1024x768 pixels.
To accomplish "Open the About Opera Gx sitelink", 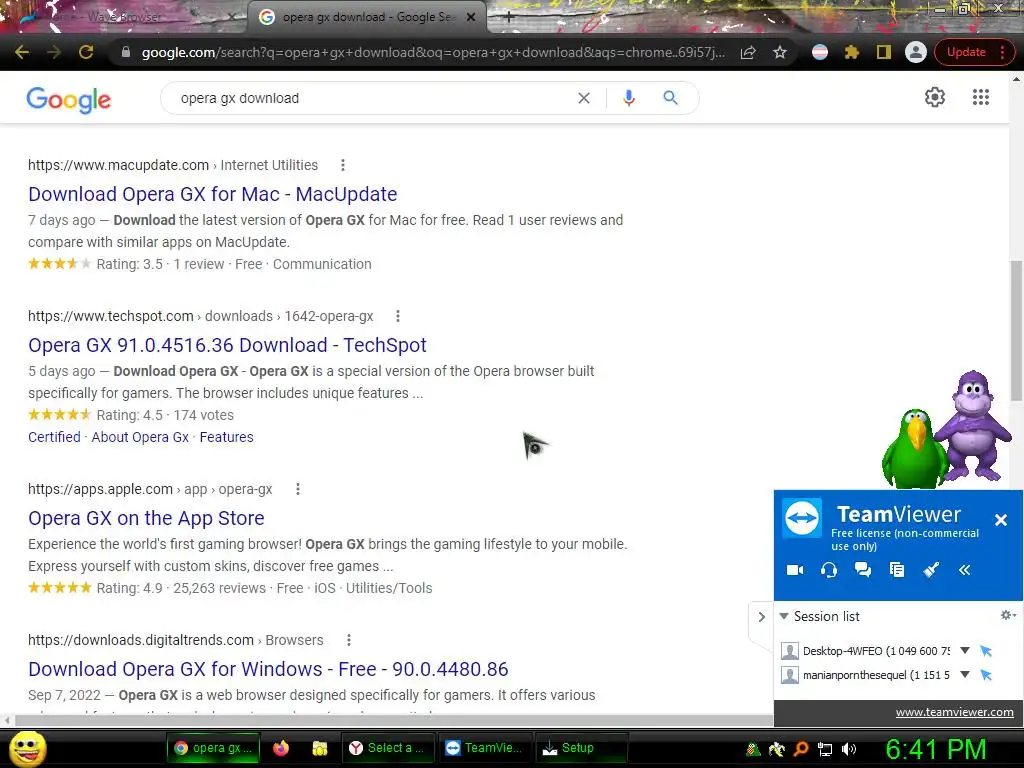I will point(140,437).
